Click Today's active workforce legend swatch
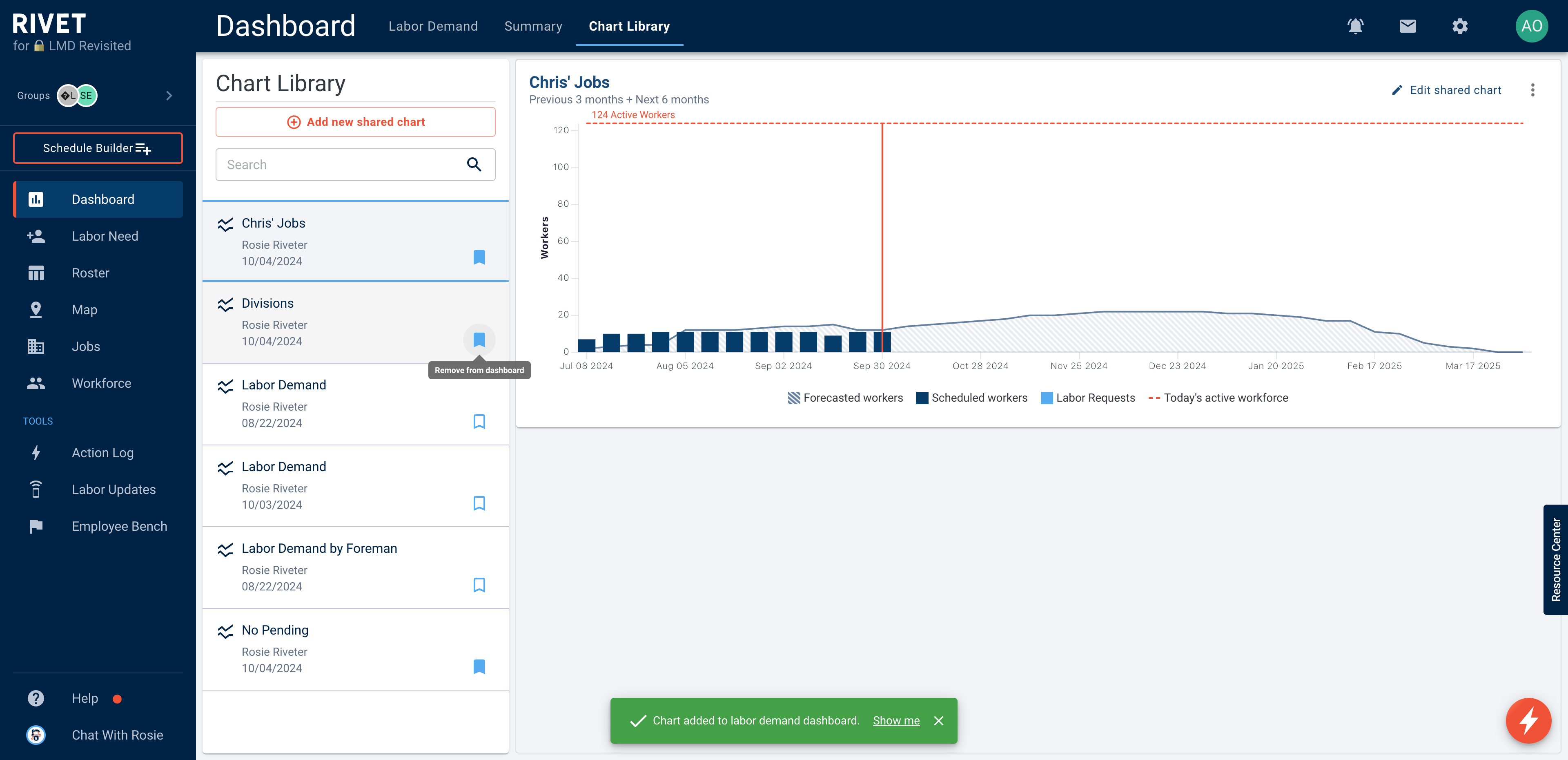This screenshot has width=1568, height=760. [1154, 398]
